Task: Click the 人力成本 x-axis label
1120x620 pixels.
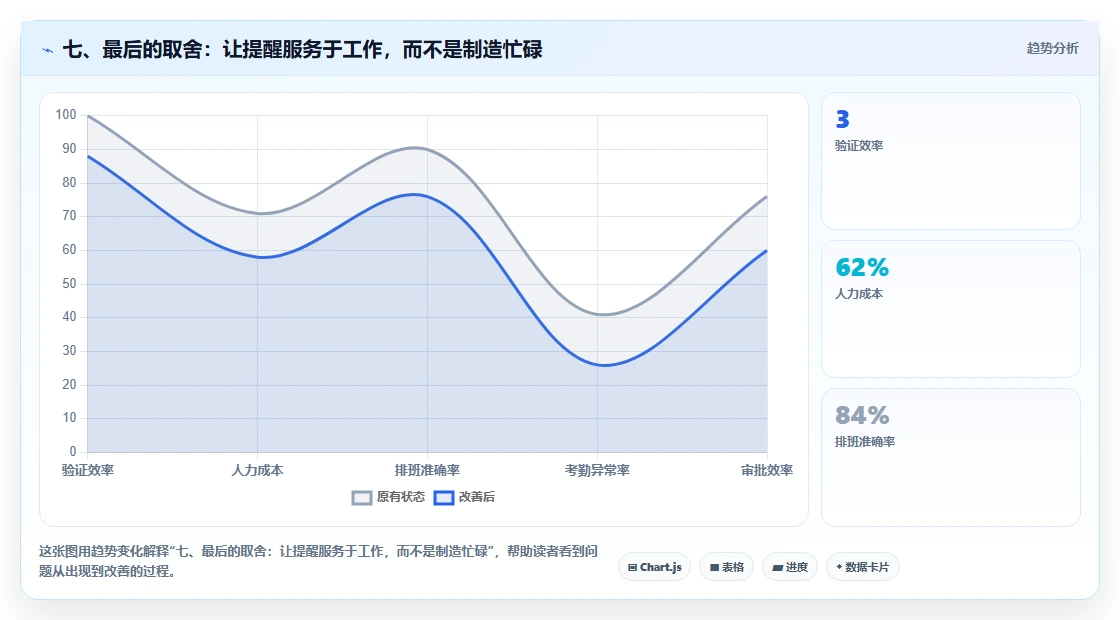Action: click(x=257, y=470)
